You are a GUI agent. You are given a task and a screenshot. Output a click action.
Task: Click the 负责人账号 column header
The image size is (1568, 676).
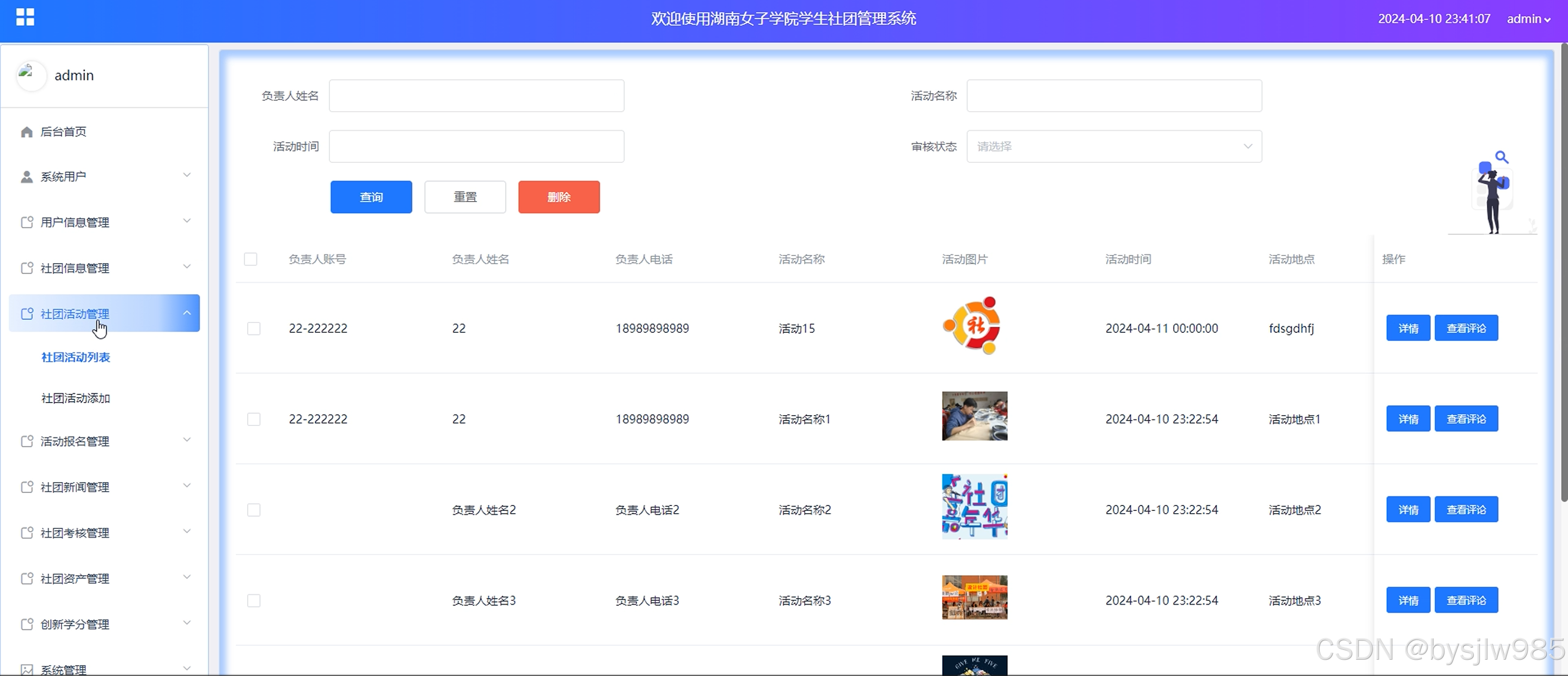pyautogui.click(x=317, y=259)
